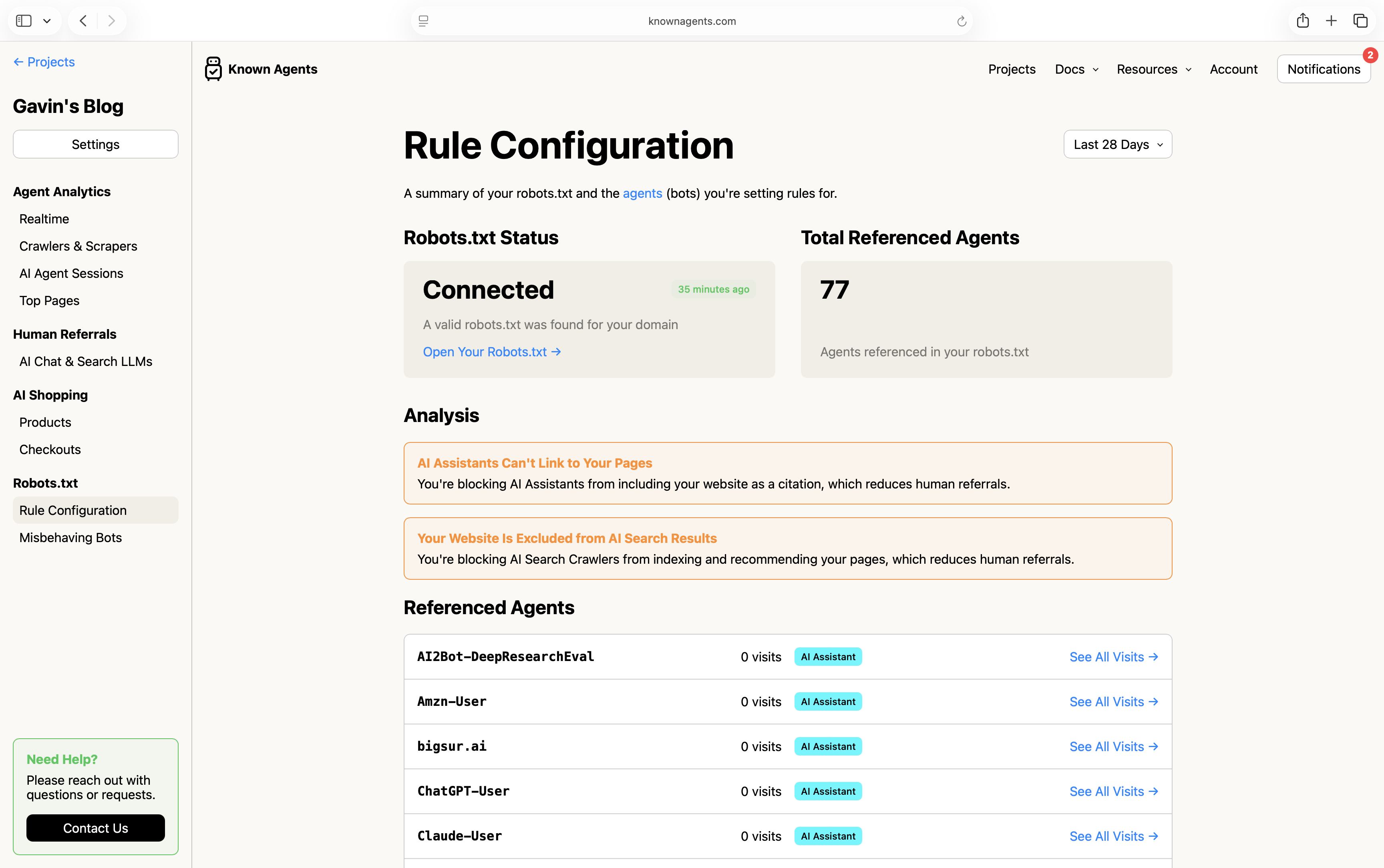Show tab overview icon
This screenshot has width=1384, height=868.
pyautogui.click(x=1360, y=21)
